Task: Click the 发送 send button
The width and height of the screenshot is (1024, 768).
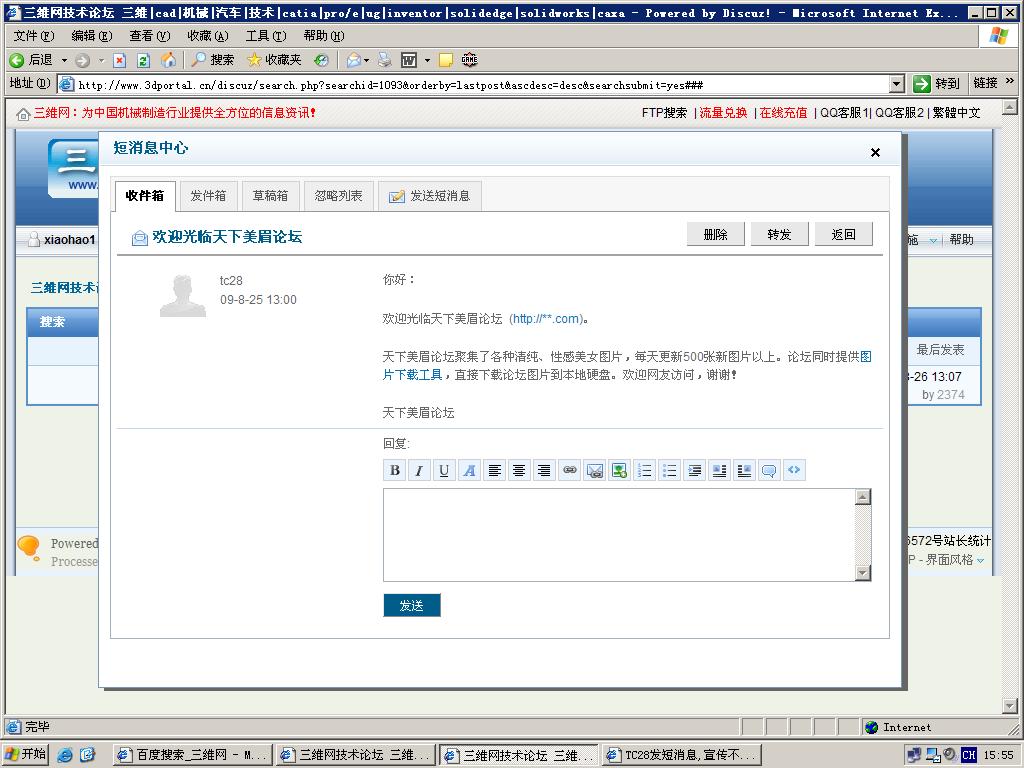Action: pos(412,605)
